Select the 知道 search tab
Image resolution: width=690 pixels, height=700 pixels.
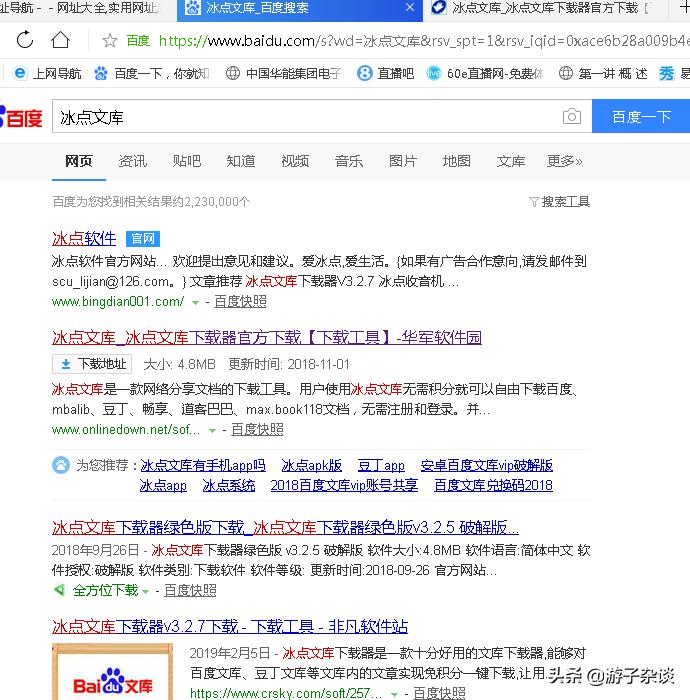pos(241,161)
